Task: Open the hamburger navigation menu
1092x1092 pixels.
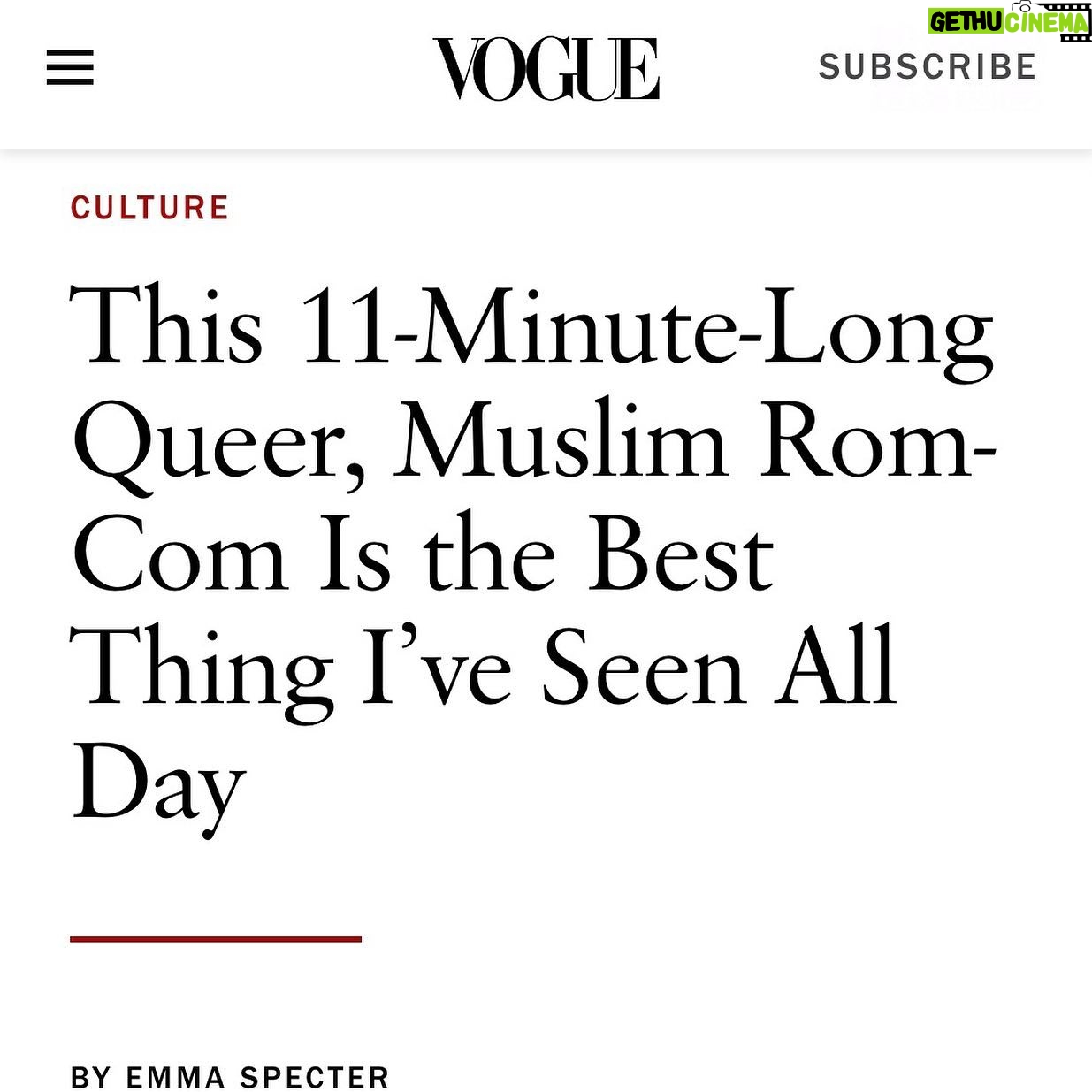Action: coord(70,67)
